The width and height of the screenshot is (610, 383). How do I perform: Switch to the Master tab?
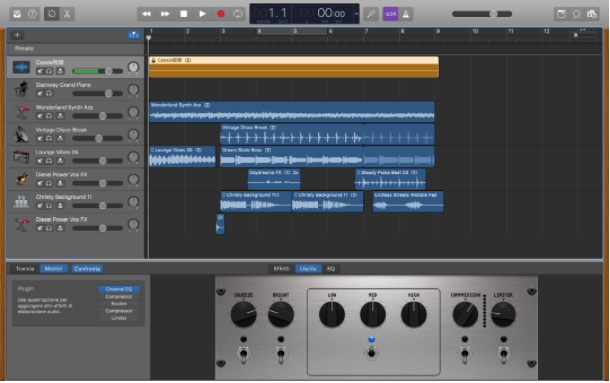pos(53,269)
